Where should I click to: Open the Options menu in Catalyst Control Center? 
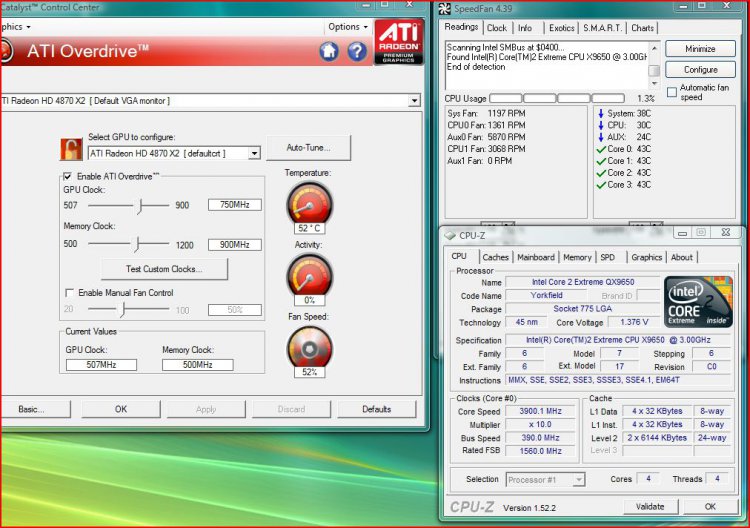[x=348, y=27]
